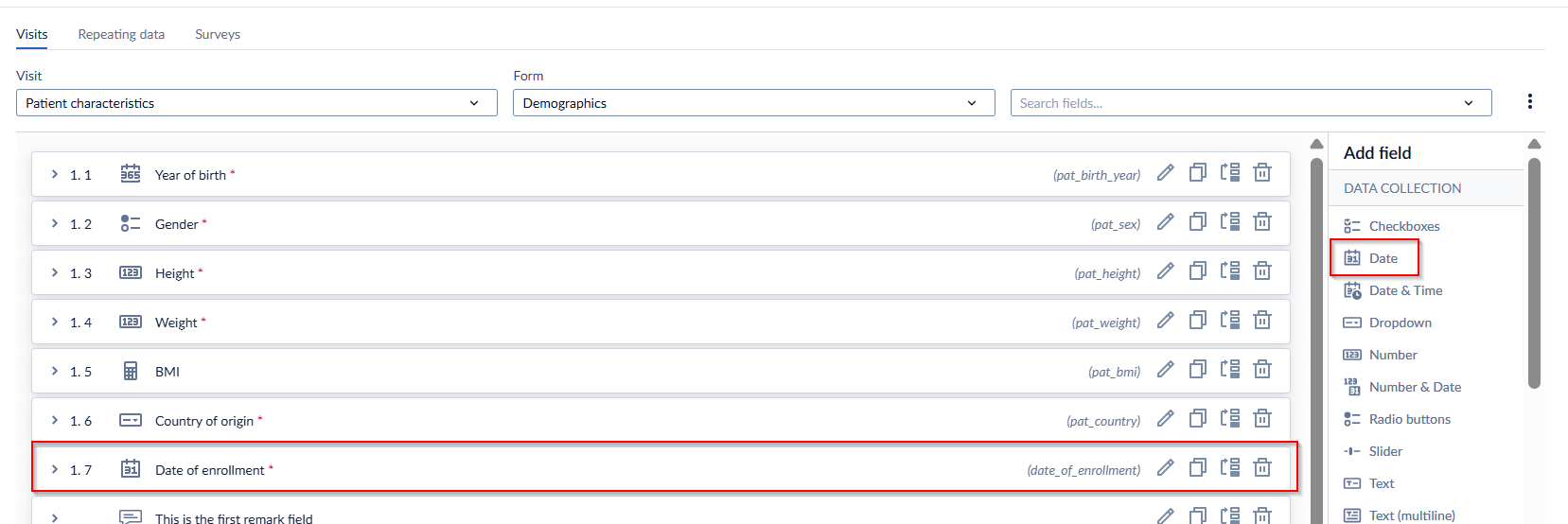1568x524 pixels.
Task: Switch to the Repeating data tab
Action: coord(121,34)
